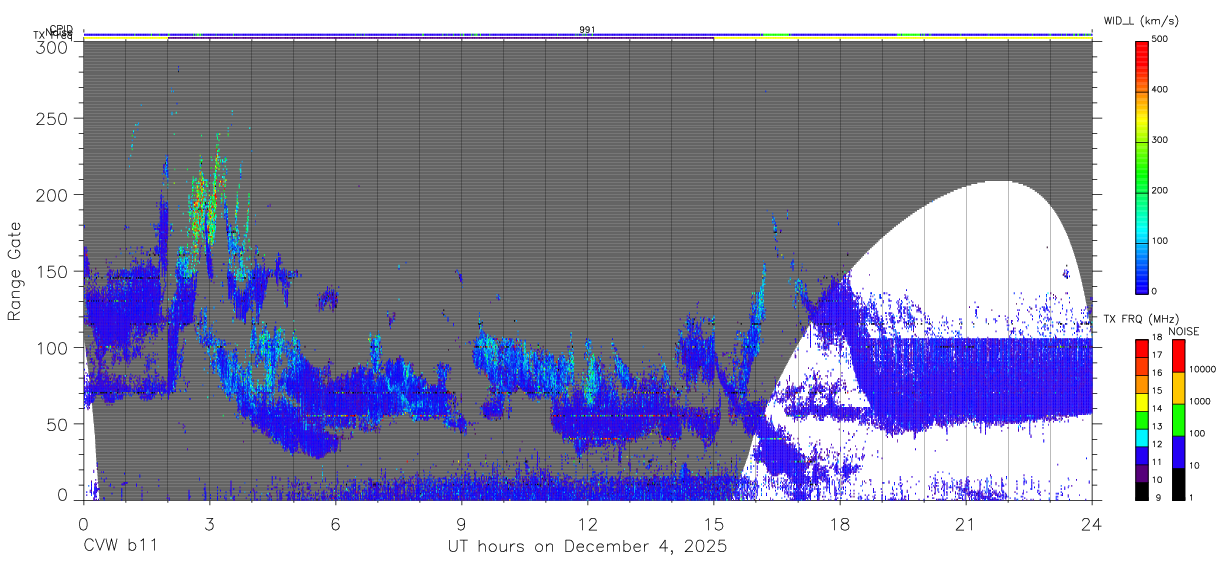
Task: Click the 11 label on TX FRQ legend
Action: (1156, 461)
